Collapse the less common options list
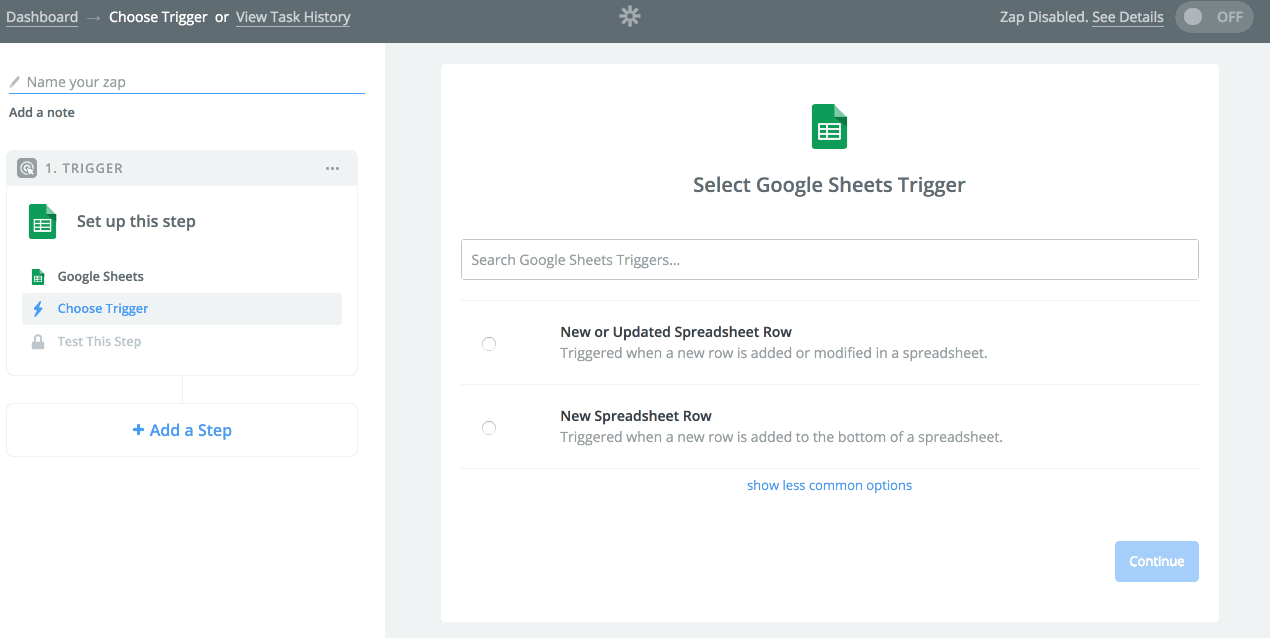Image resolution: width=1270 pixels, height=638 pixels. click(829, 485)
